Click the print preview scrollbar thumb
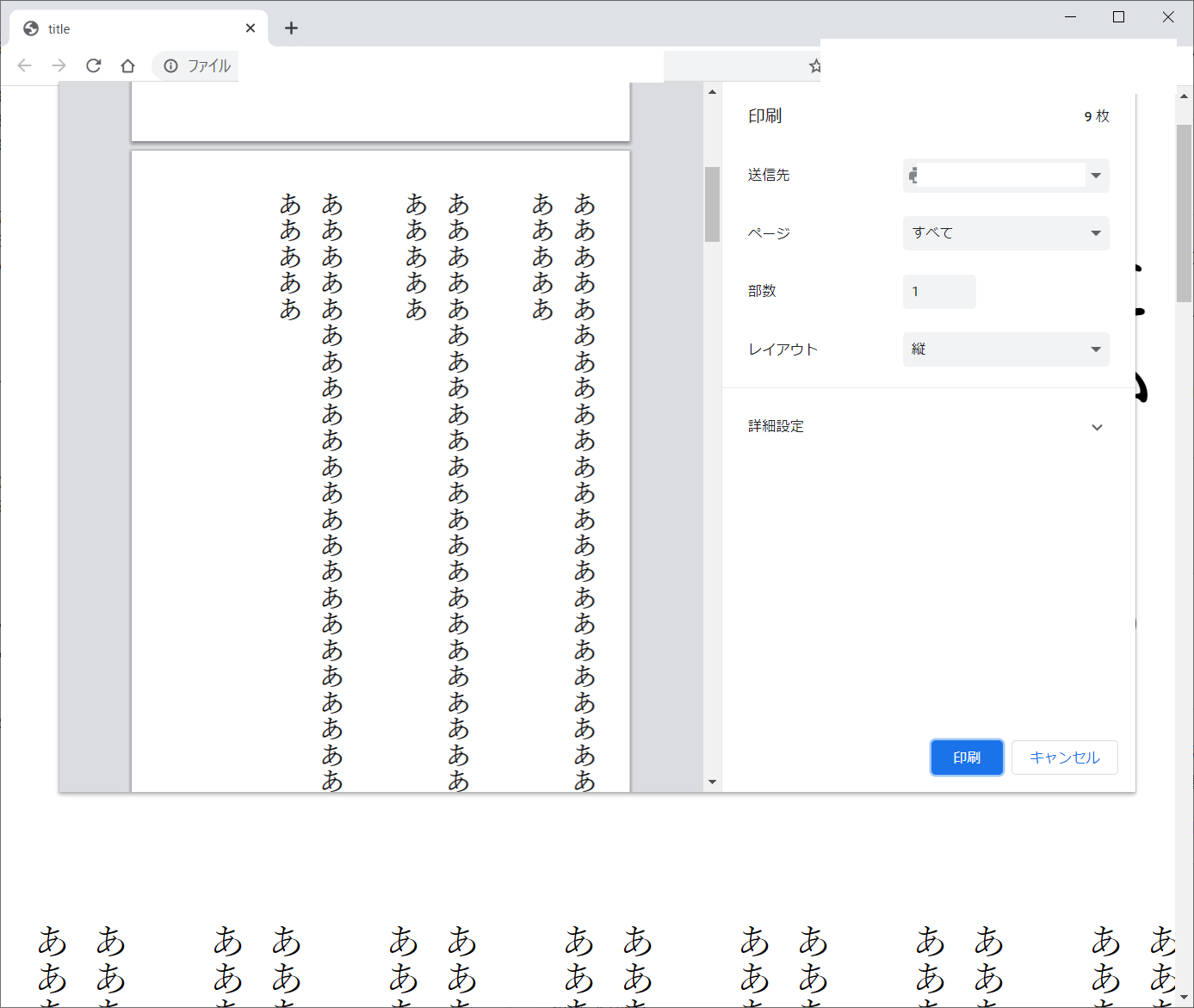Viewport: 1194px width, 1008px height. [x=712, y=204]
